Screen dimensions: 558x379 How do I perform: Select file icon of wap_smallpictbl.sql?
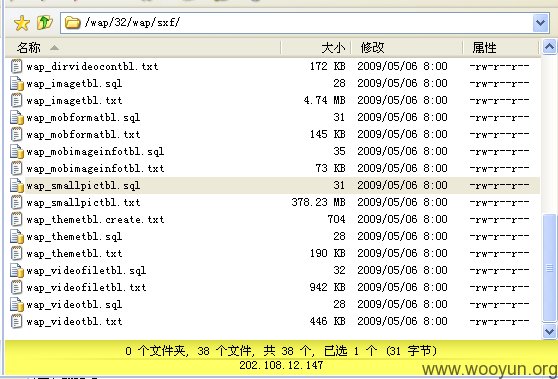[x=16, y=186]
